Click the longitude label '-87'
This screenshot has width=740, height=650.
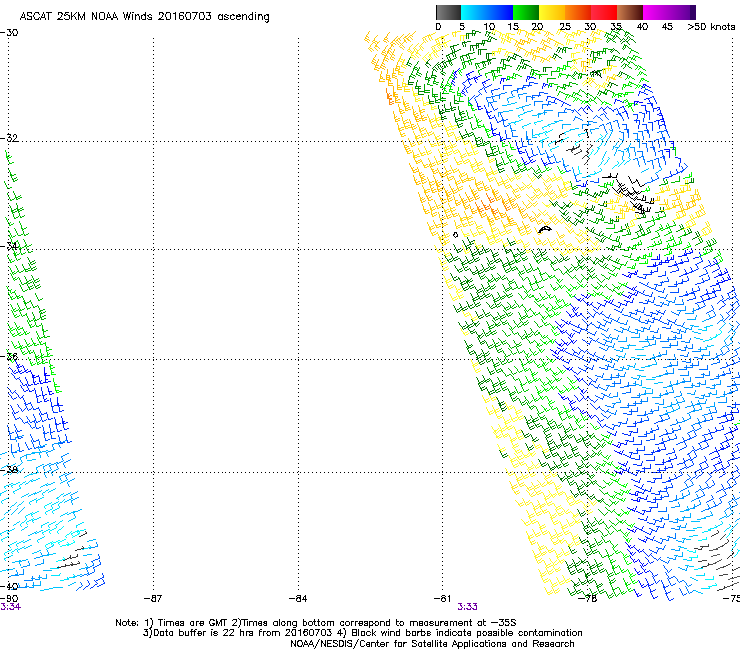153,599
